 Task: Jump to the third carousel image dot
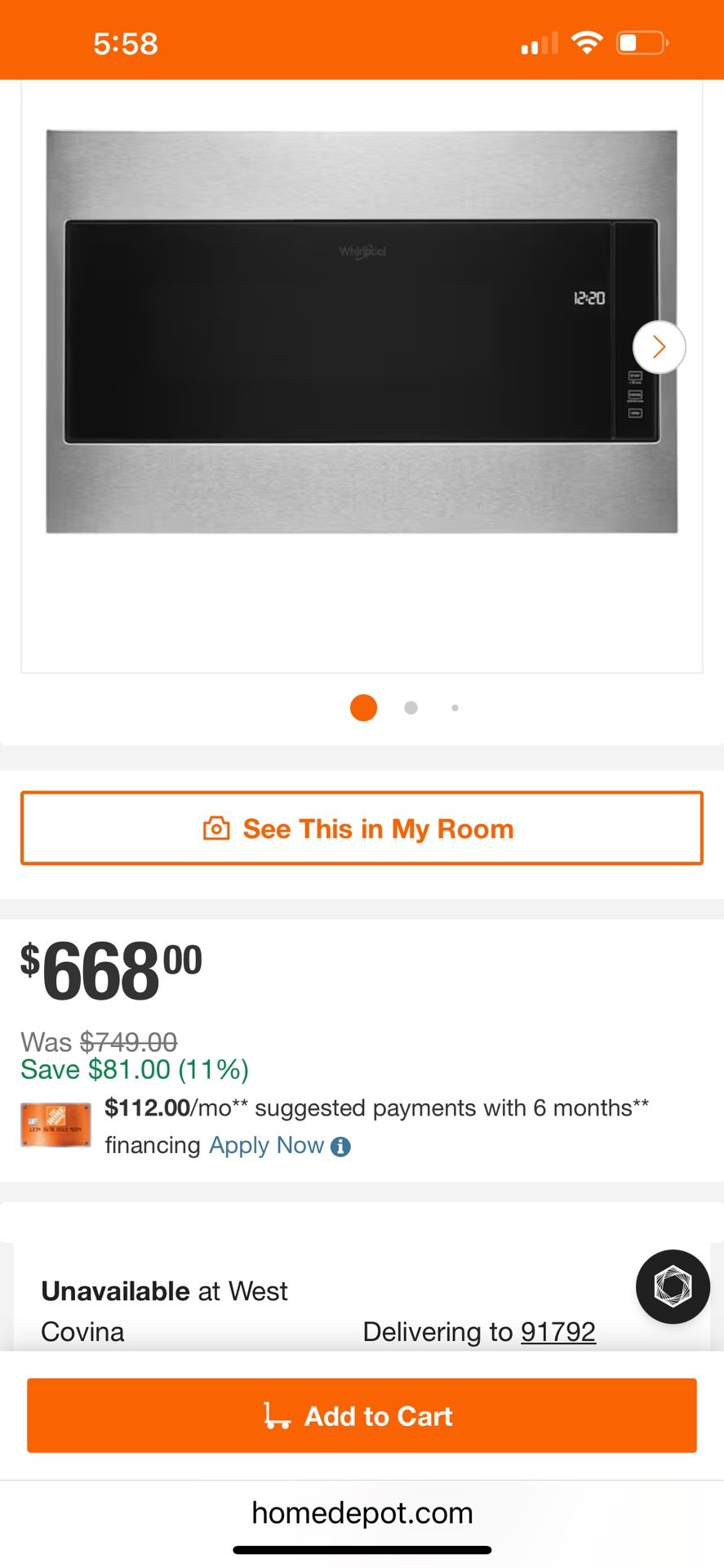coord(455,708)
